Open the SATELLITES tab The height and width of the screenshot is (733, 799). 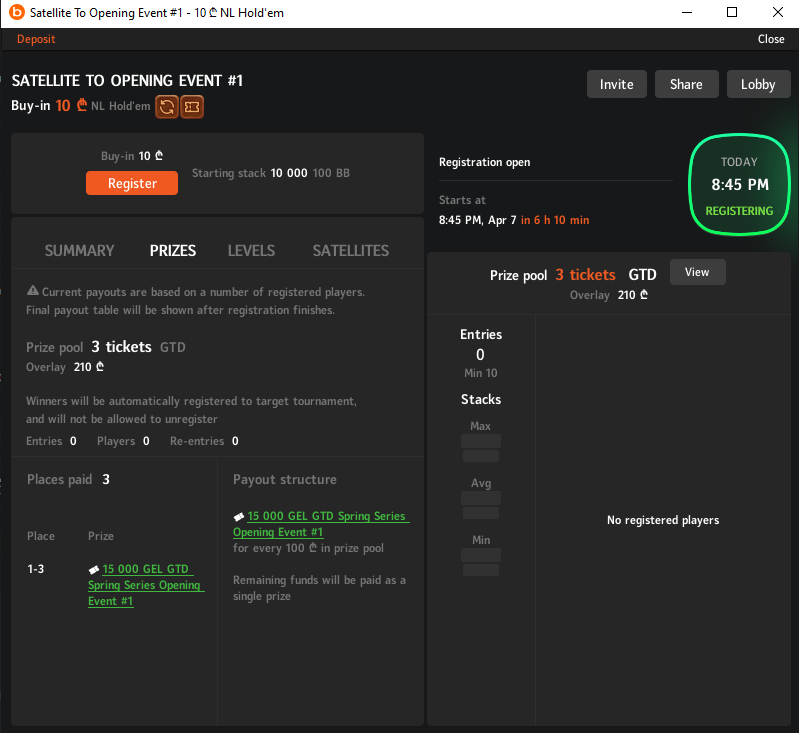pyautogui.click(x=351, y=251)
